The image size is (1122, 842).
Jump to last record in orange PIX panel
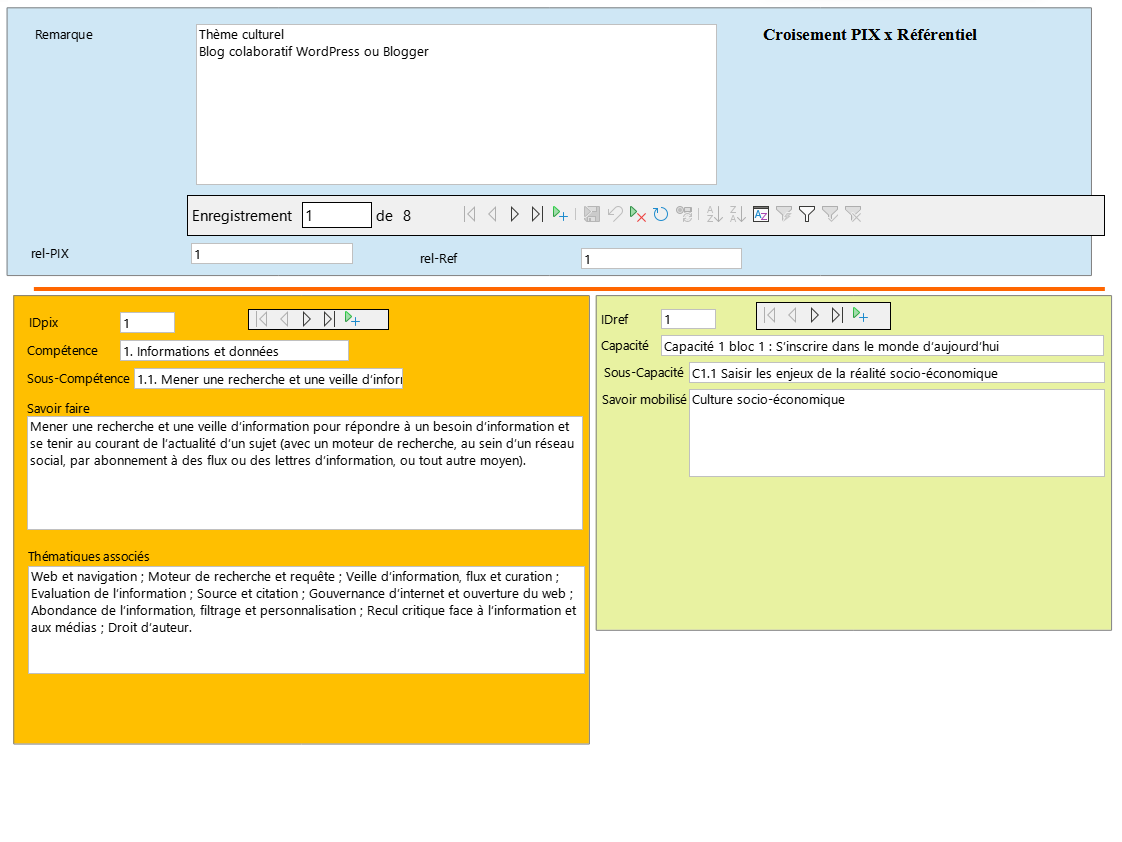tap(328, 320)
